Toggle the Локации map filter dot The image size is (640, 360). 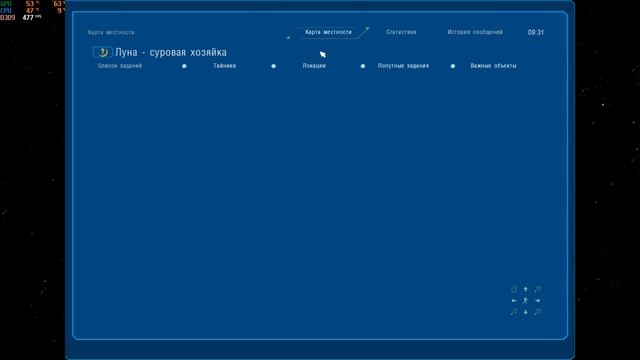273,66
